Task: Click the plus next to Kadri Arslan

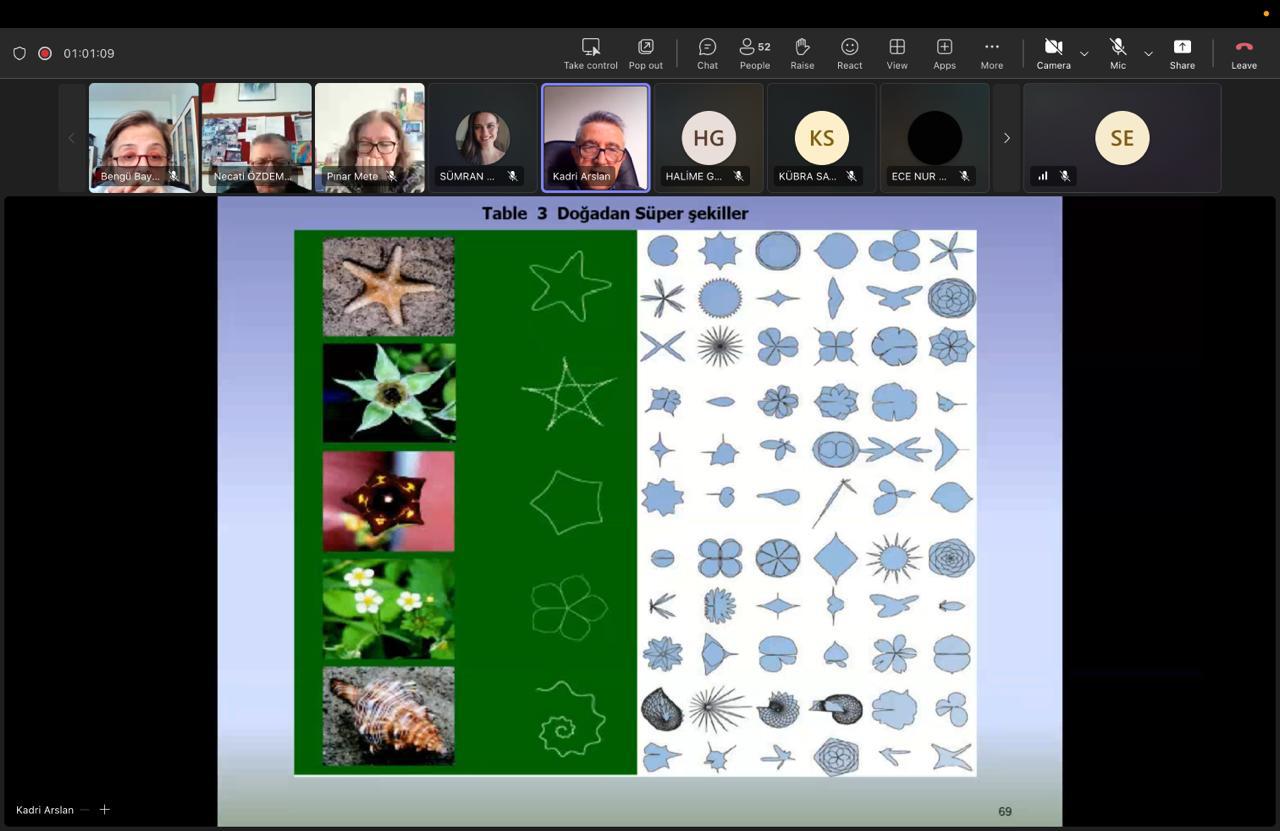Action: pyautogui.click(x=104, y=809)
